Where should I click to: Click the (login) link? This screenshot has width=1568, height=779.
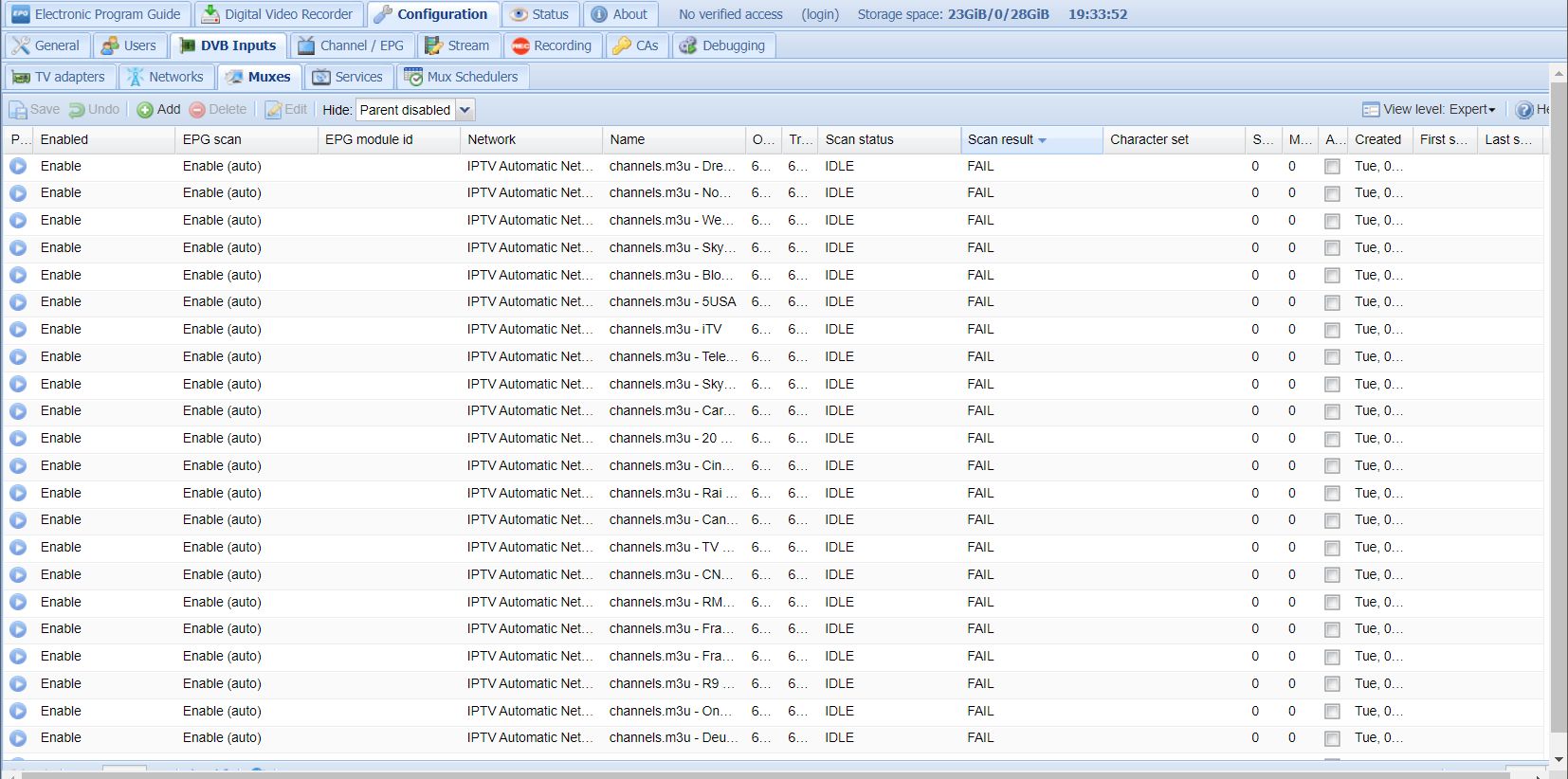click(x=820, y=14)
